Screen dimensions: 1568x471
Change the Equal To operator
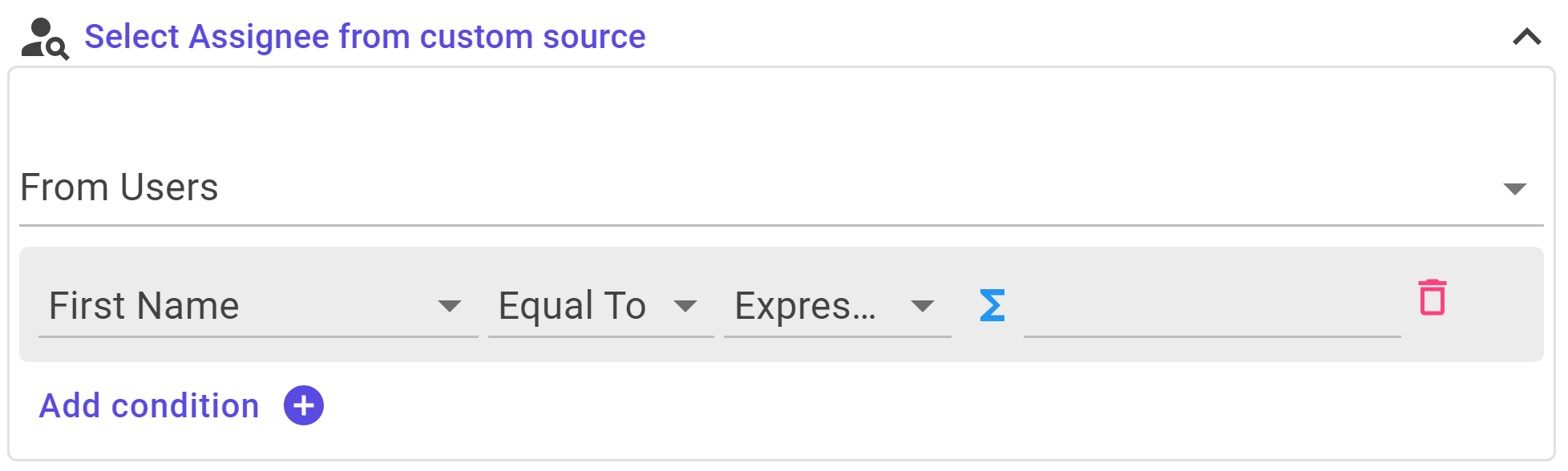tap(600, 306)
